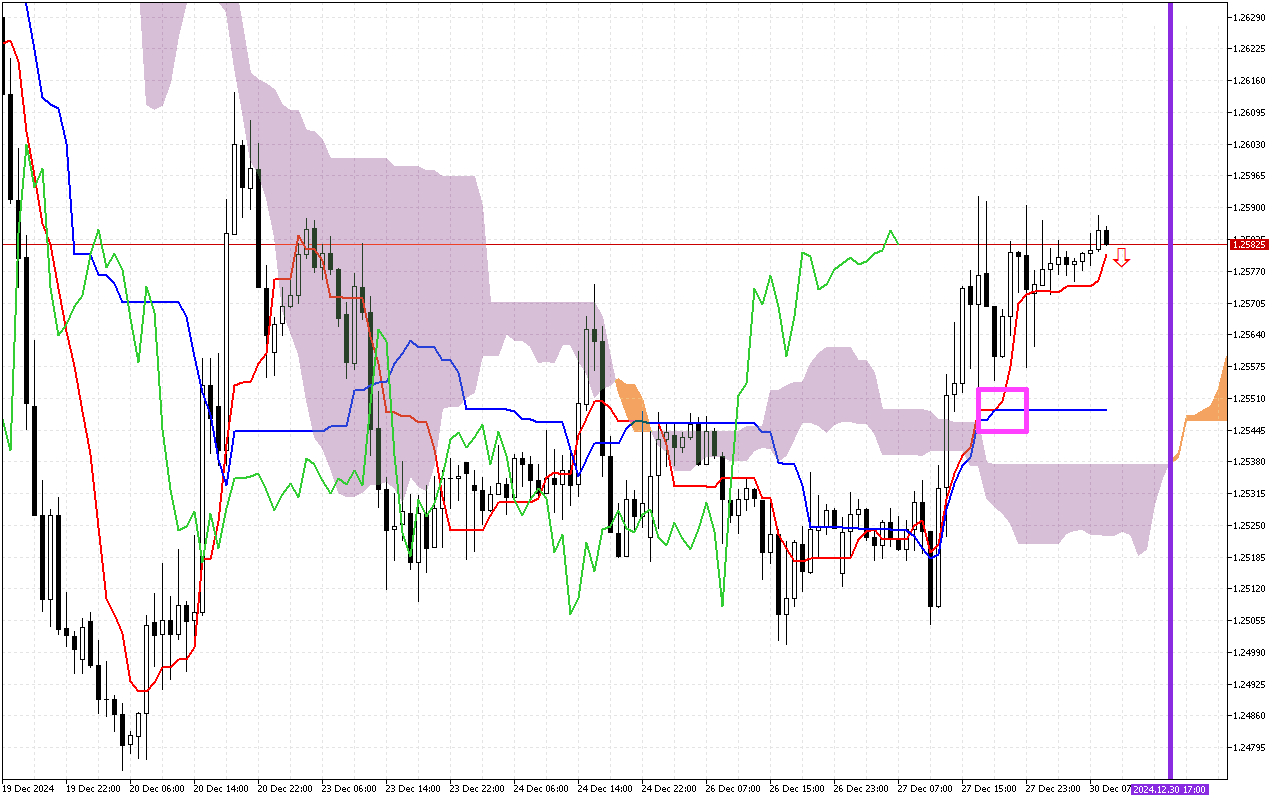Select the 23 Dec 22:00 time label

(x=477, y=789)
